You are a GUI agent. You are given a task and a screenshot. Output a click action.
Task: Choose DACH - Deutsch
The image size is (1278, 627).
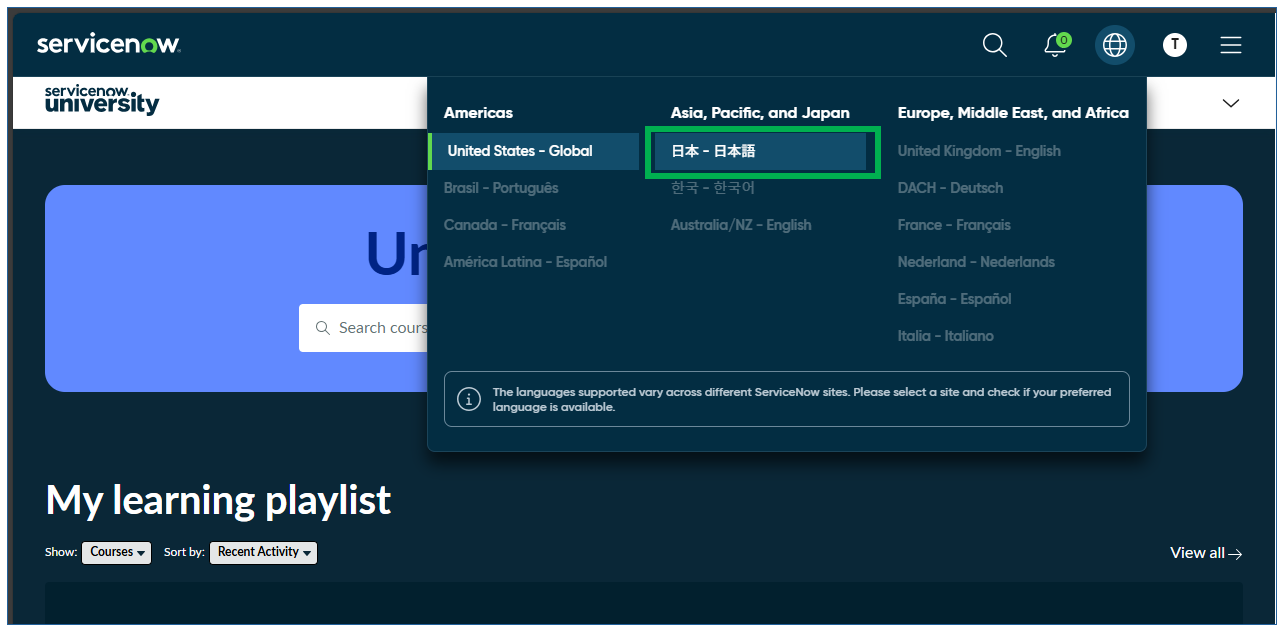[950, 188]
